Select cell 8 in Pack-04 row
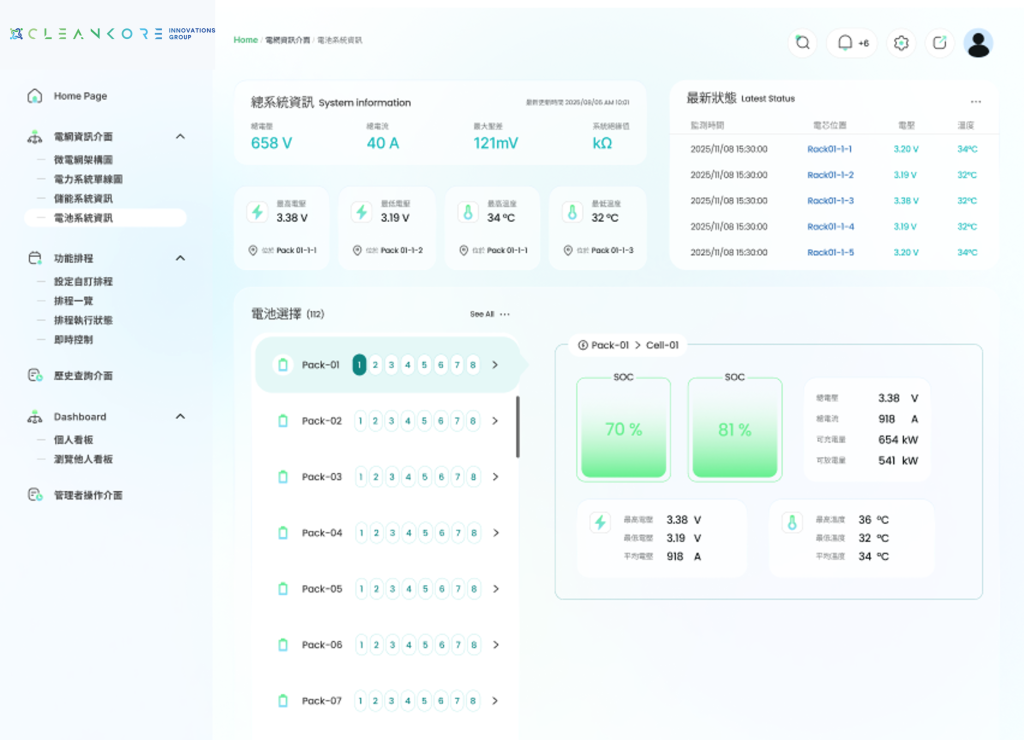 [x=473, y=533]
